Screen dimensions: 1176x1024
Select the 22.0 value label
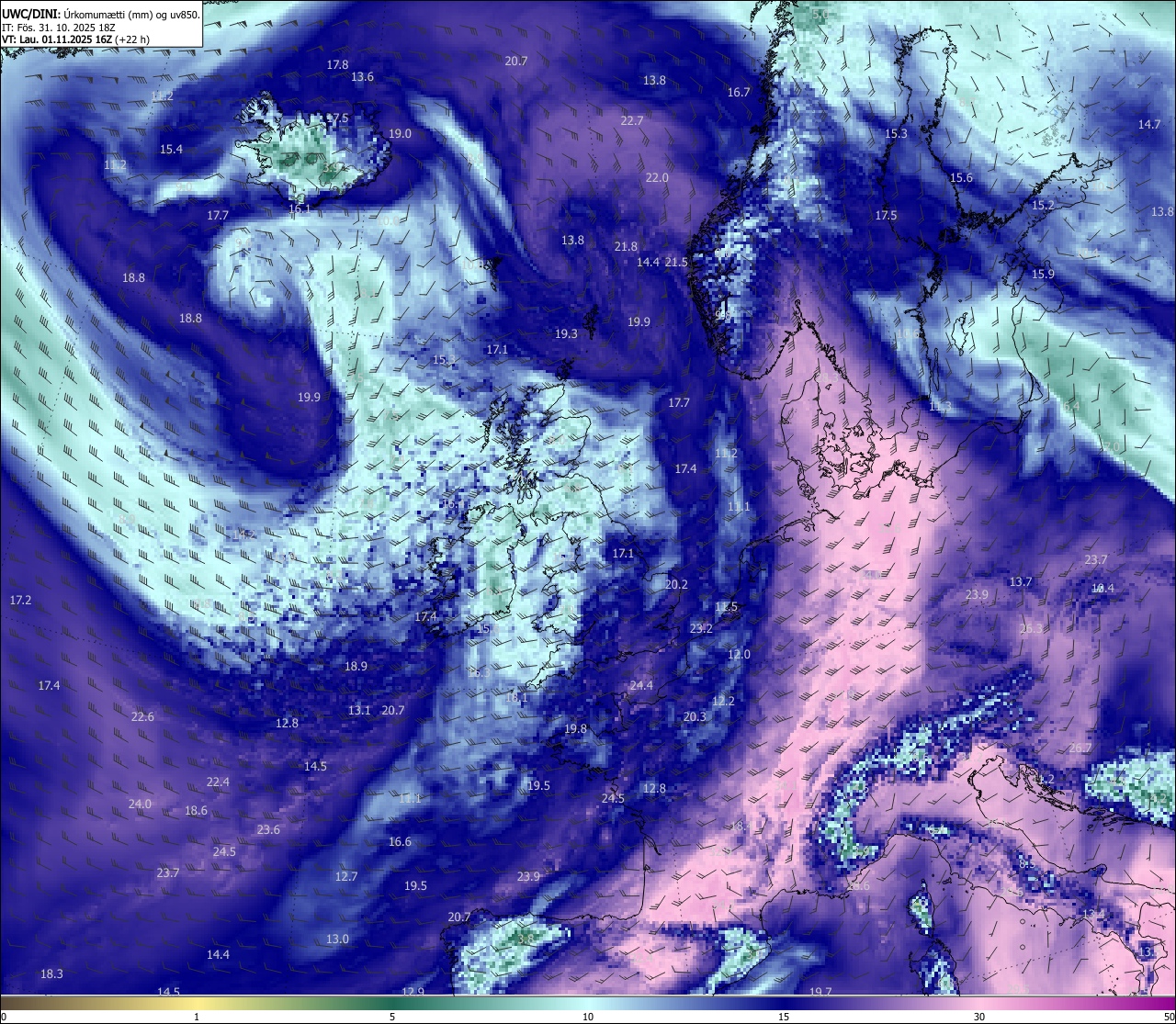[657, 177]
